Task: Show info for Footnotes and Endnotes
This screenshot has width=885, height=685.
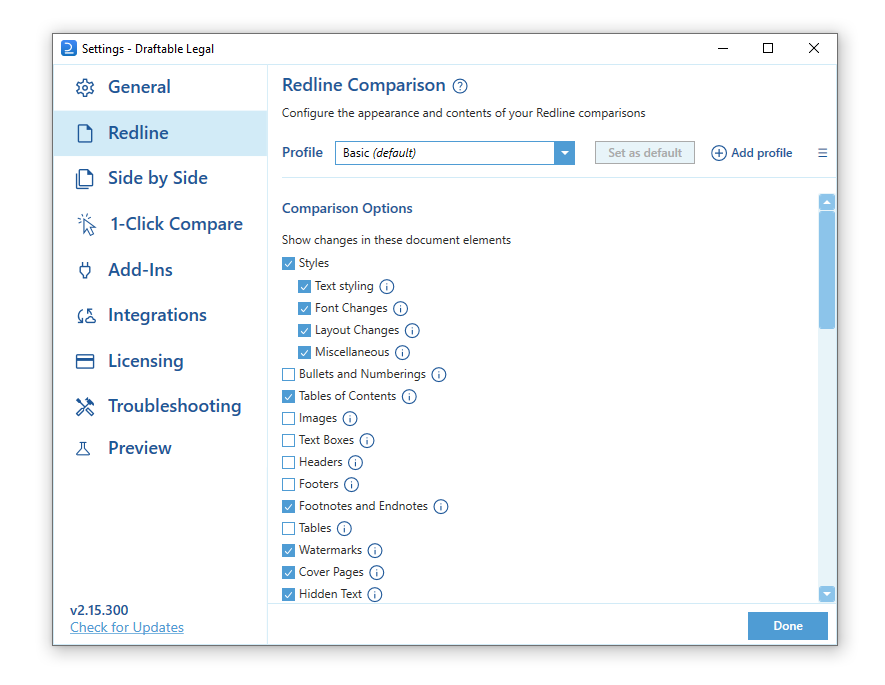Action: pyautogui.click(x=441, y=507)
